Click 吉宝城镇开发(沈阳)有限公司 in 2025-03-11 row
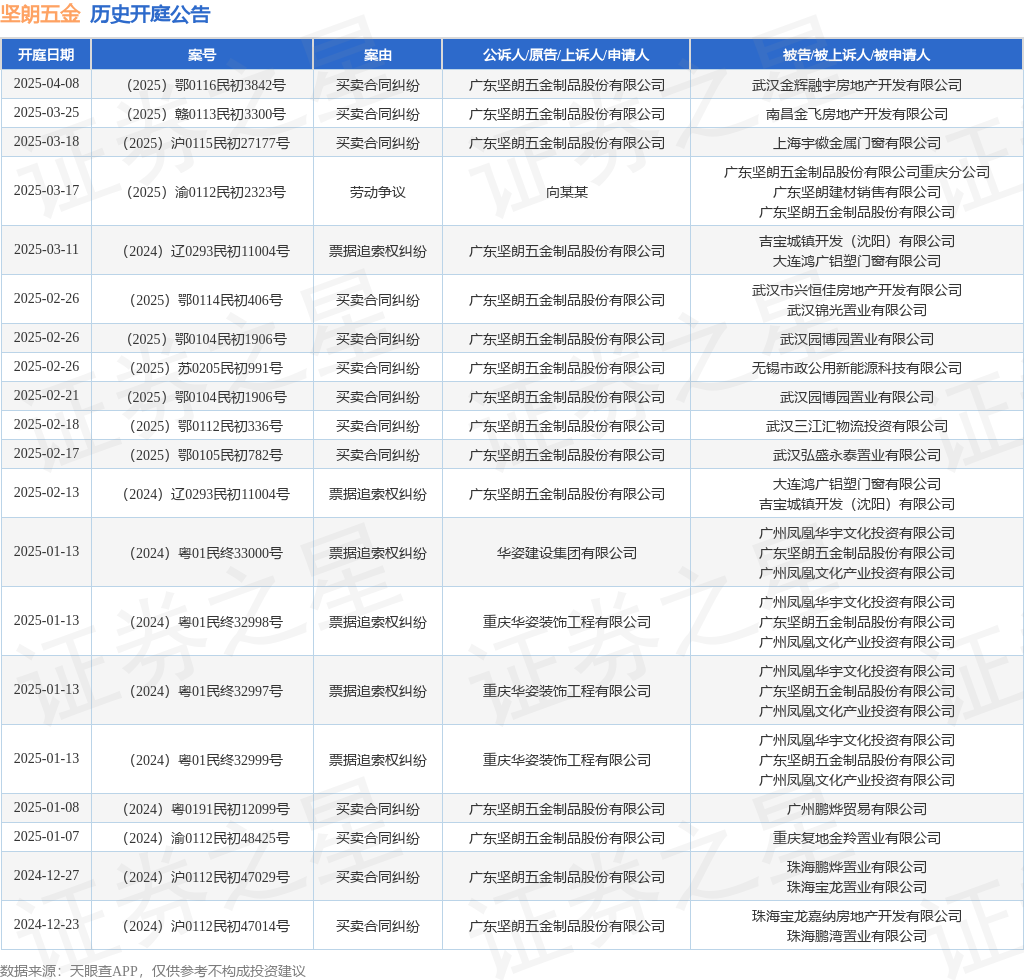1024x980 pixels. point(857,241)
